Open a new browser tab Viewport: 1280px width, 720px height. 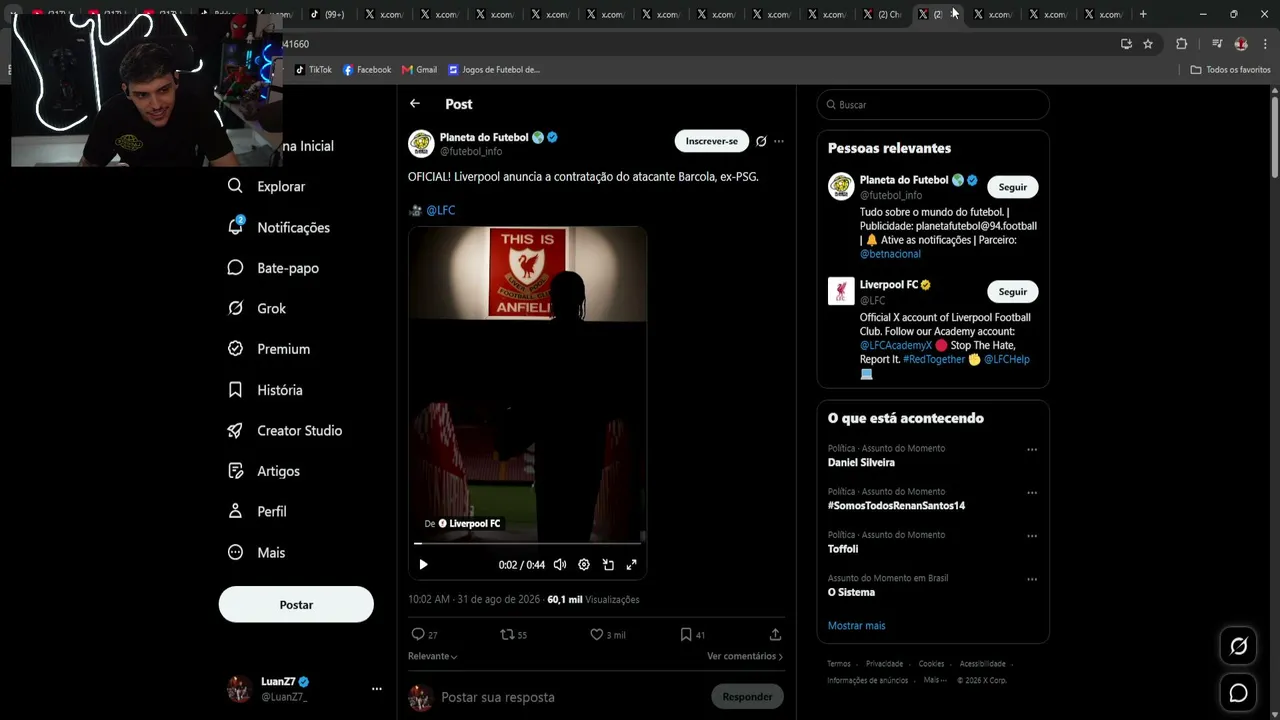(x=1143, y=14)
